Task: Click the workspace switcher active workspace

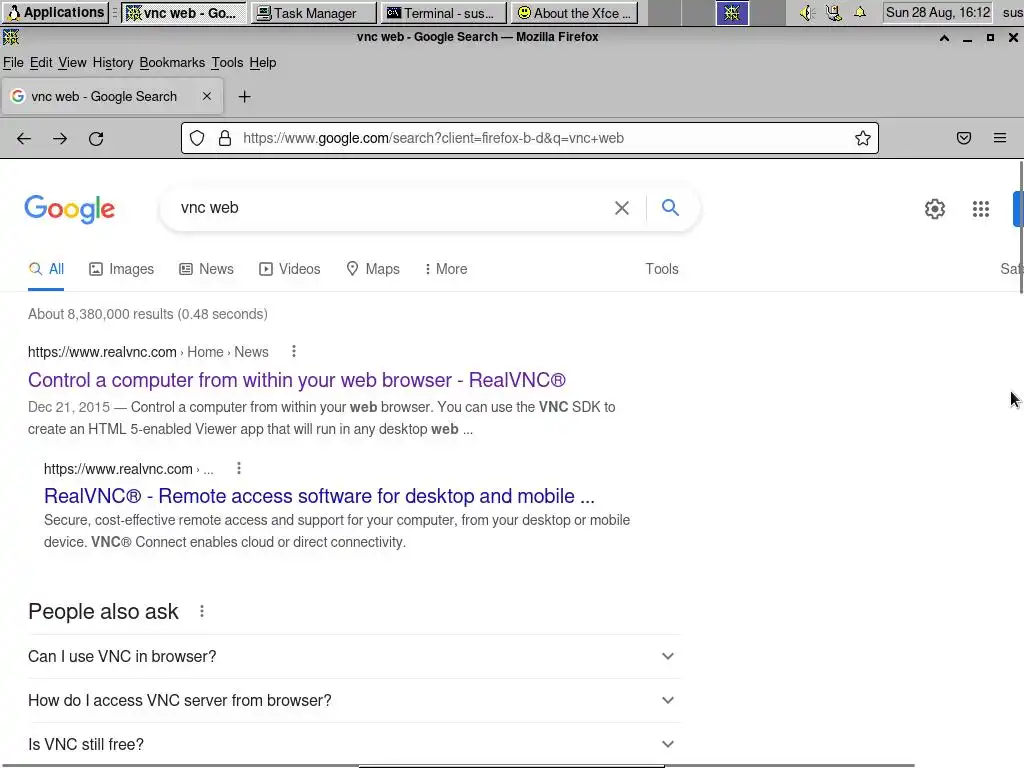Action: click(x=732, y=13)
